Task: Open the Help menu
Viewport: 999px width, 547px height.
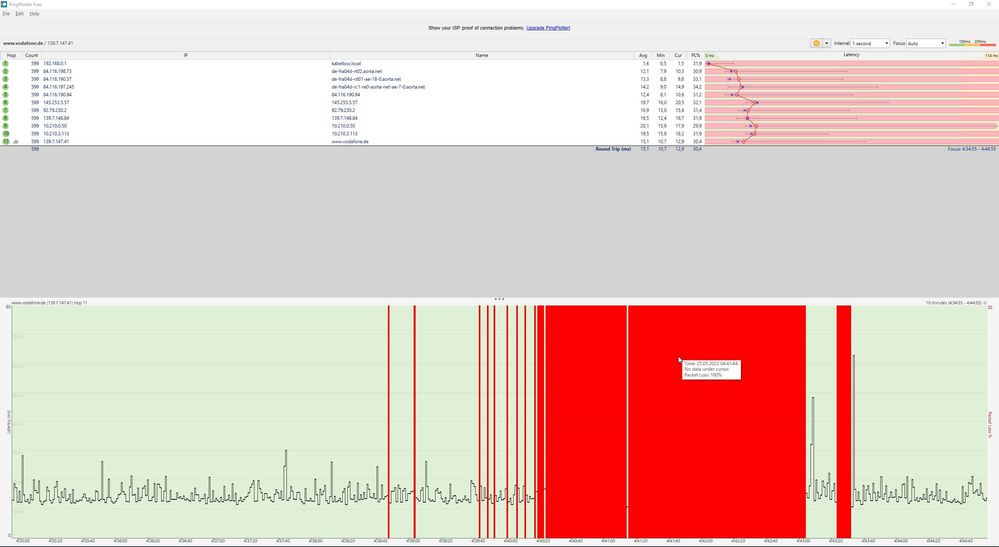Action: (34, 13)
